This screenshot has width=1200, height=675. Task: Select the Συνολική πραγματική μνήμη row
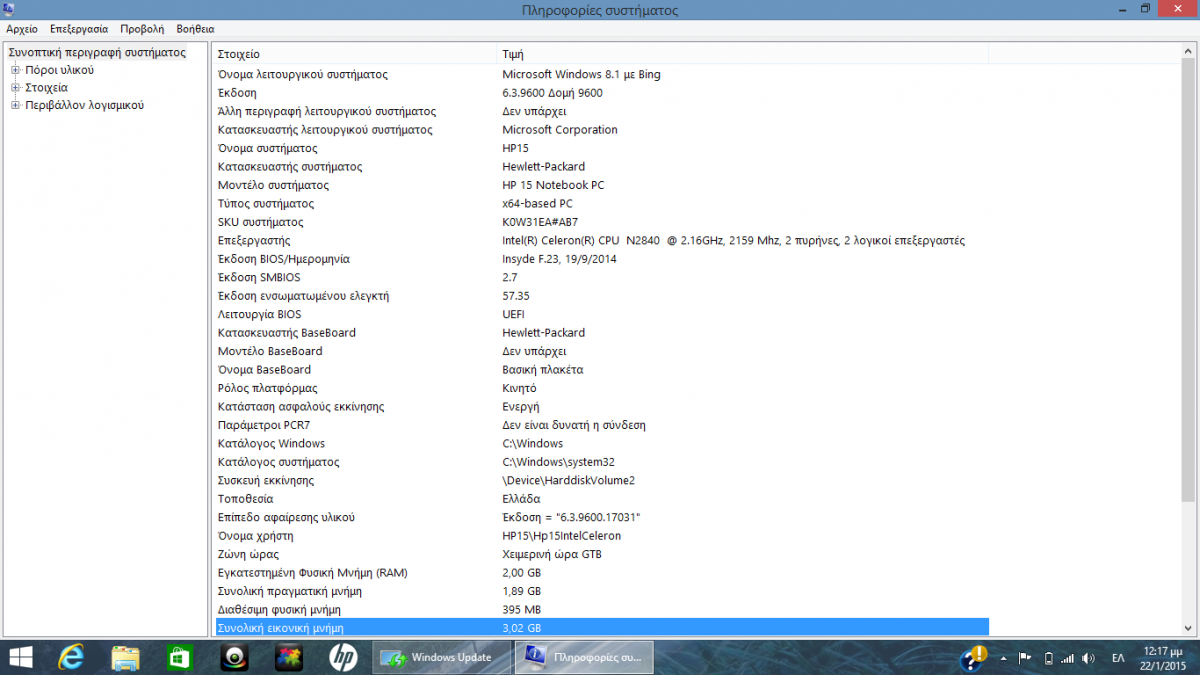[x=602, y=591]
